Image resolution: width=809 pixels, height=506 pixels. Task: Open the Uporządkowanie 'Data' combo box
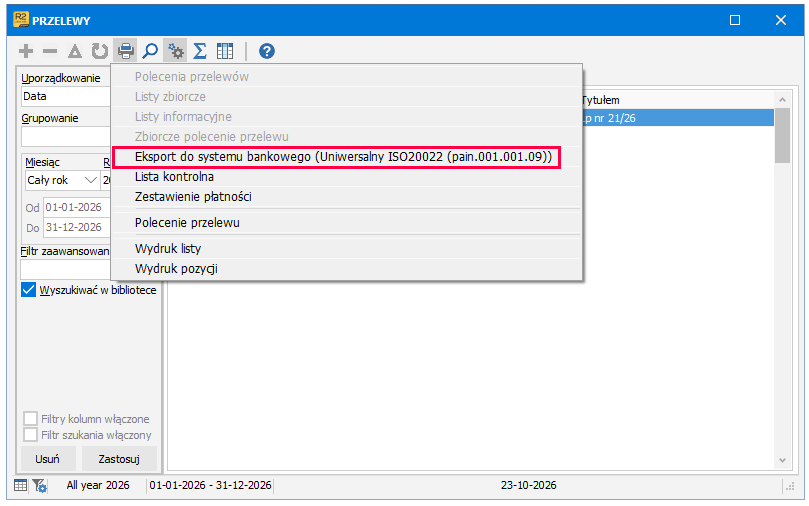66,96
